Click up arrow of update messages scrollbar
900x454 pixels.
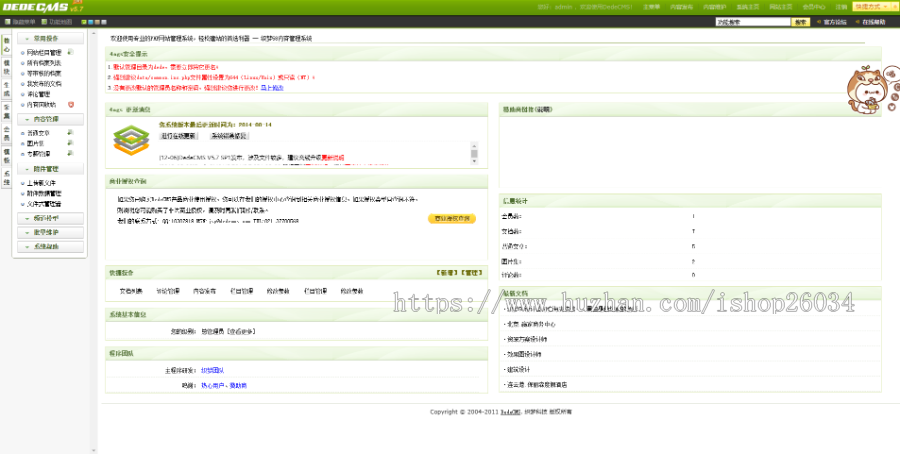[x=474, y=146]
